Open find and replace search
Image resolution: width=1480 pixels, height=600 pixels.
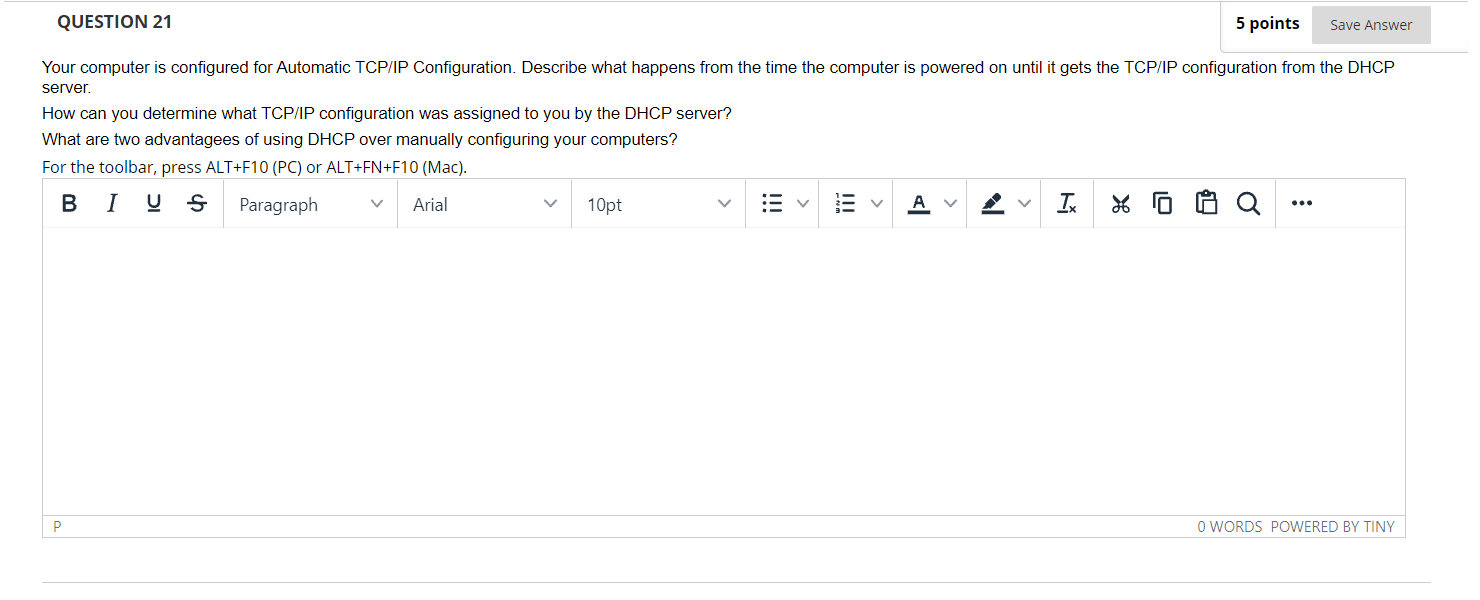click(x=1248, y=204)
